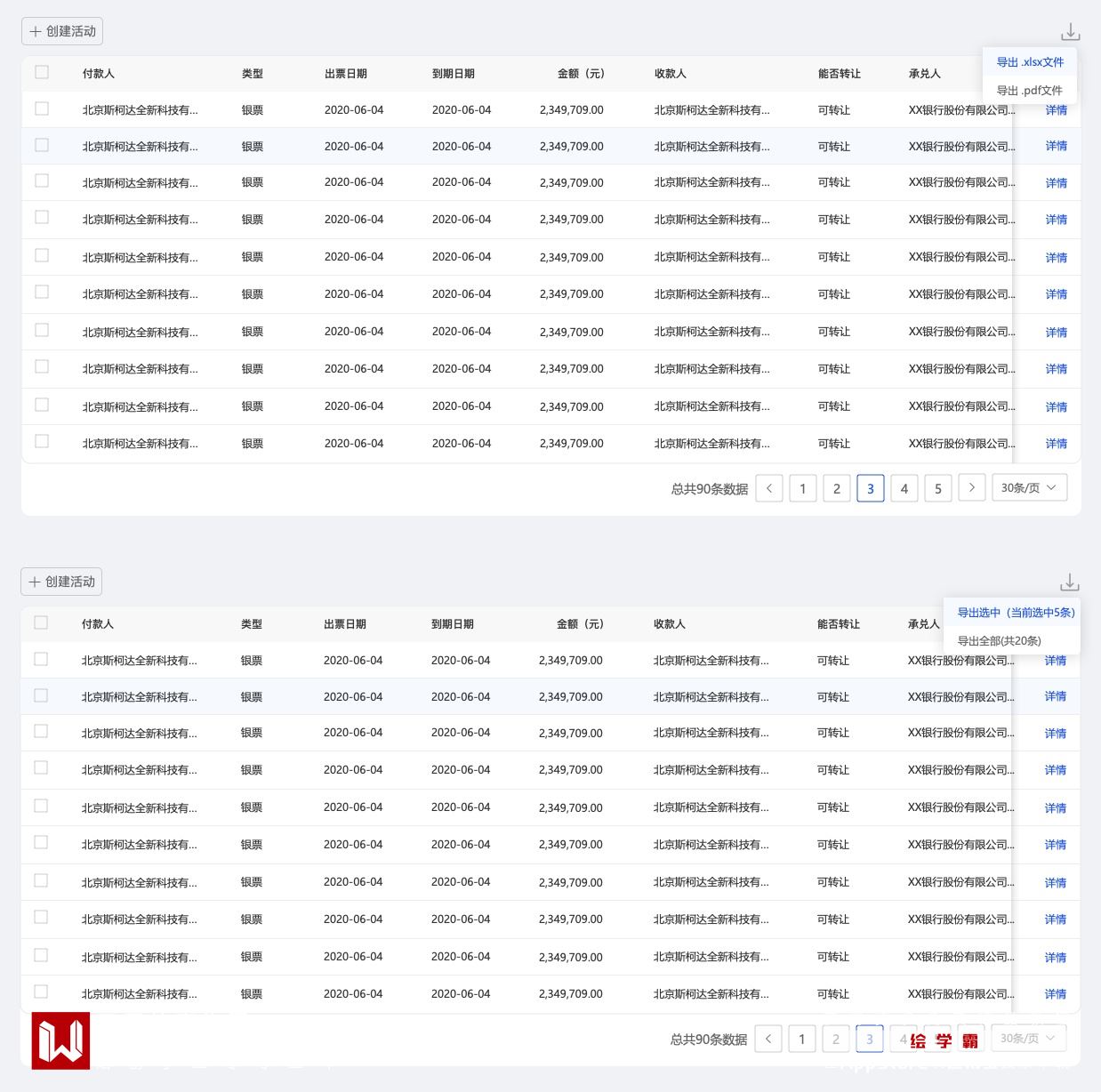Toggle select-all checkbox in upper table header
The width and height of the screenshot is (1101, 1092).
42,72
